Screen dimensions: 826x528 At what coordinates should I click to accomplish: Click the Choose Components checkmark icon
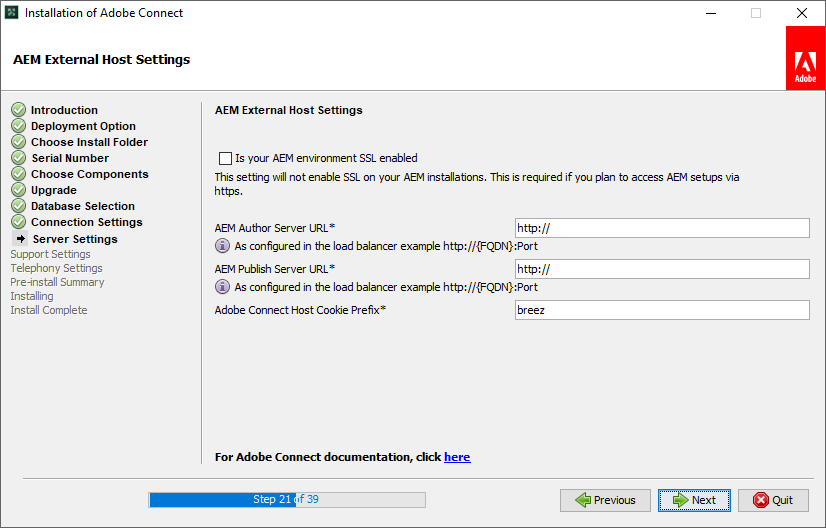(x=18, y=173)
